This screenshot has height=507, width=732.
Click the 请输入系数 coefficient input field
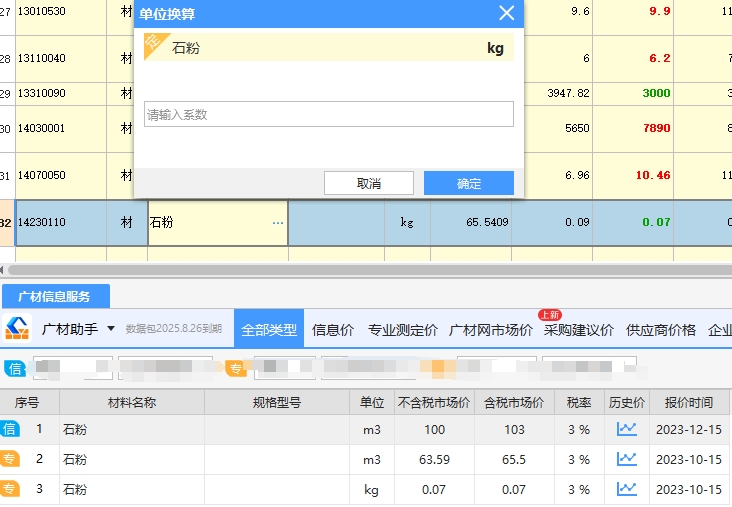[x=329, y=114]
